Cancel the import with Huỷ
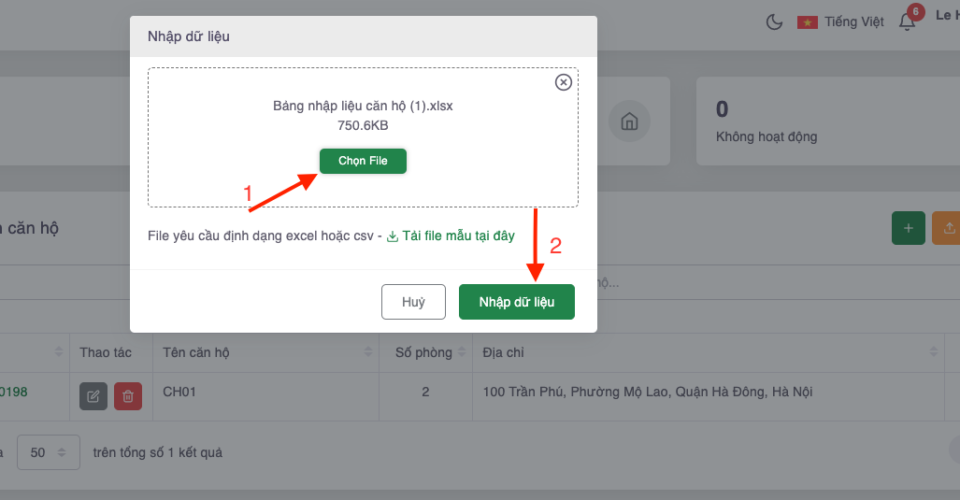The height and width of the screenshot is (500, 960). 413,302
